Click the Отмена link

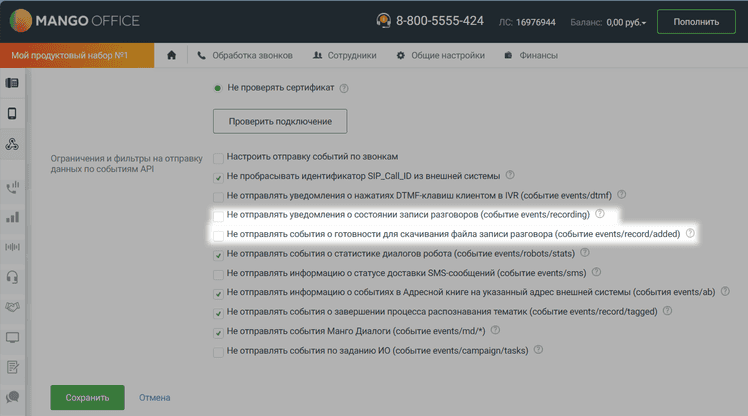point(155,397)
